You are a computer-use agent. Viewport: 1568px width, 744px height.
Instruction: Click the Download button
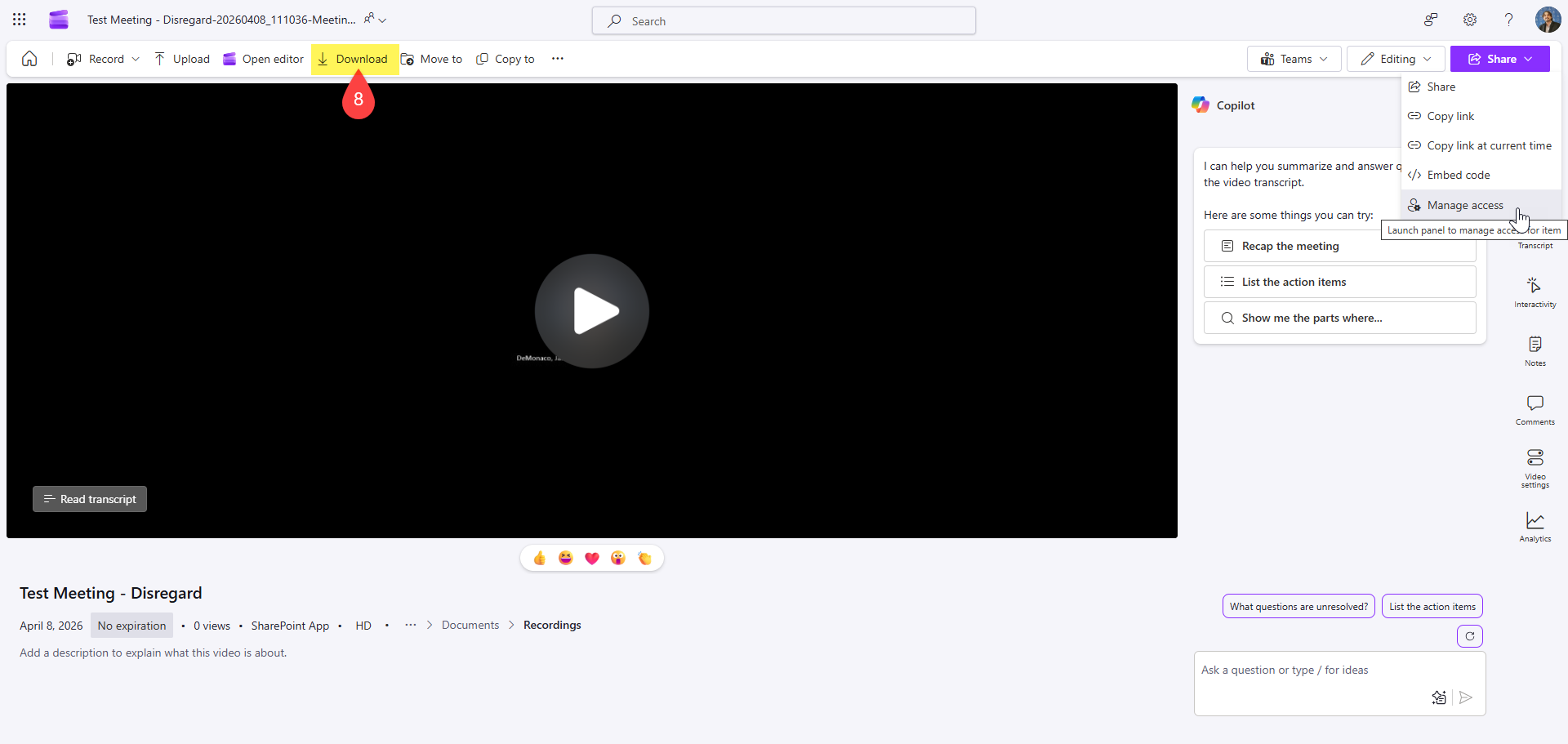click(354, 59)
